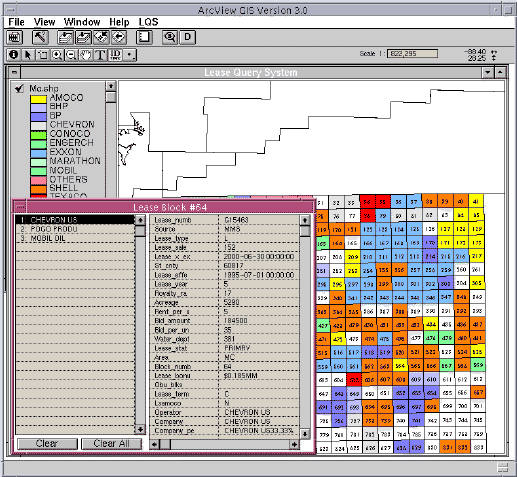The width and height of the screenshot is (517, 477).
Task: Click the Lease_numb attribute row
Action: coord(225,220)
